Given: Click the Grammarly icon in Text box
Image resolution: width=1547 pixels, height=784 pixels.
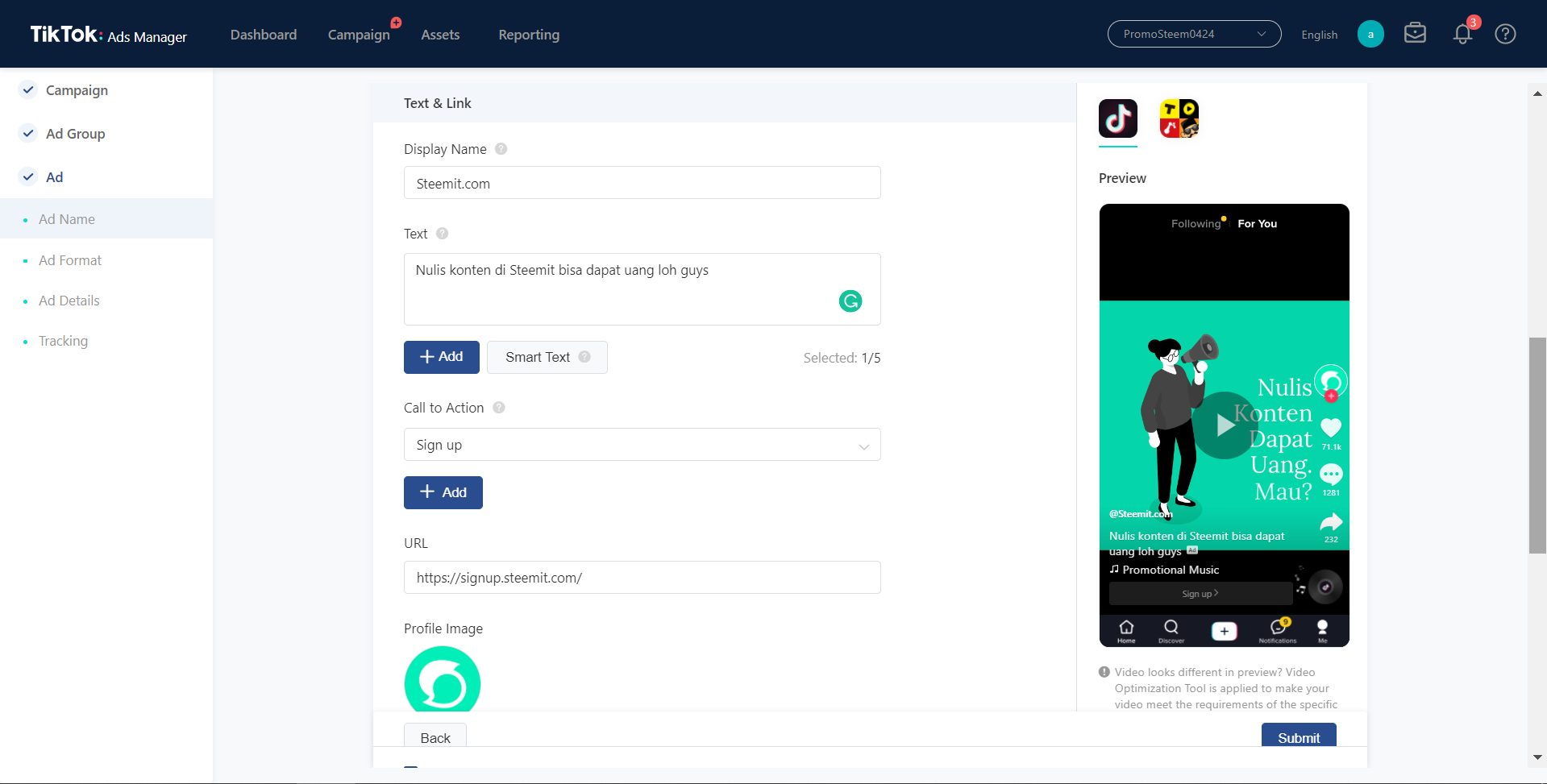Looking at the screenshot, I should [850, 301].
